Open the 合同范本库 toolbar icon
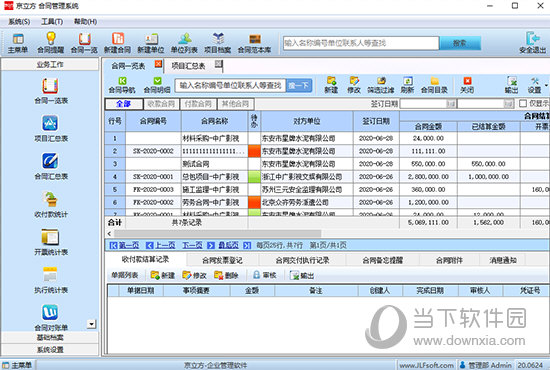This screenshot has height=370, width=550. pos(255,43)
